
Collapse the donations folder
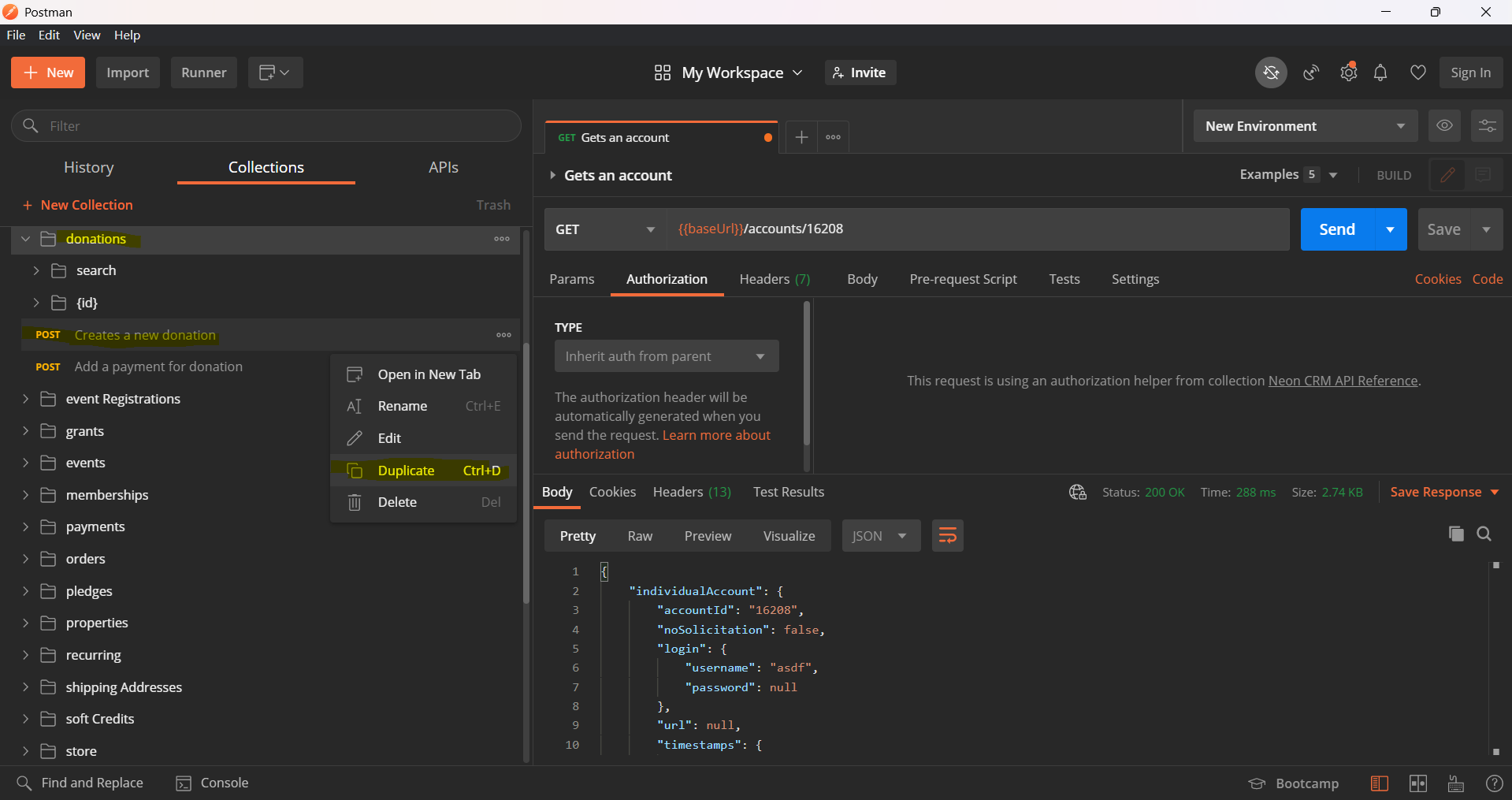(x=25, y=239)
